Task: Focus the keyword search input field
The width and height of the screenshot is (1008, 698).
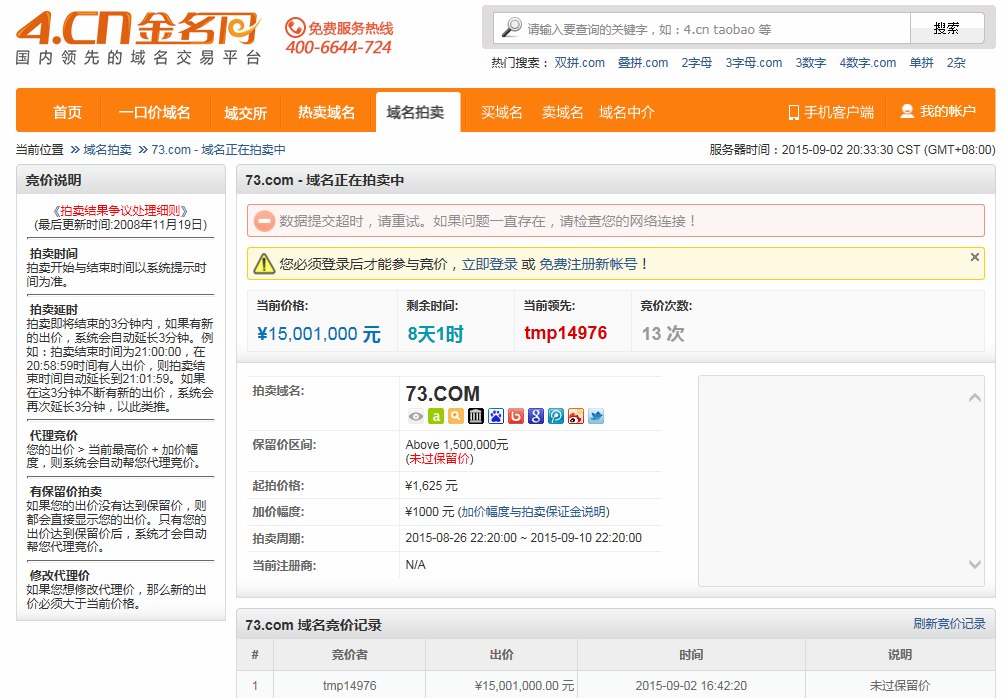Action: pos(715,29)
